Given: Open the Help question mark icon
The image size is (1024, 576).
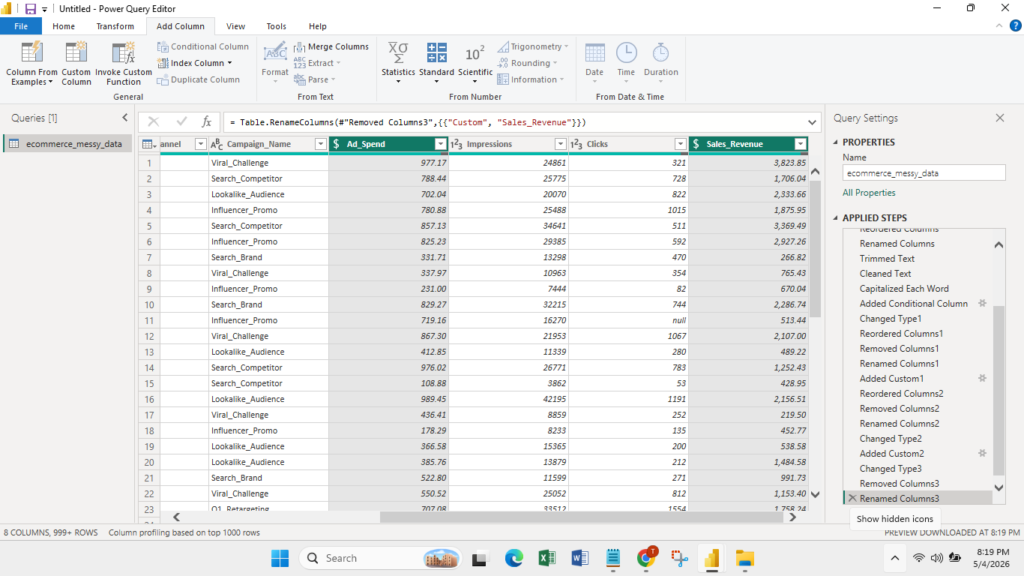Looking at the screenshot, I should (x=1015, y=26).
